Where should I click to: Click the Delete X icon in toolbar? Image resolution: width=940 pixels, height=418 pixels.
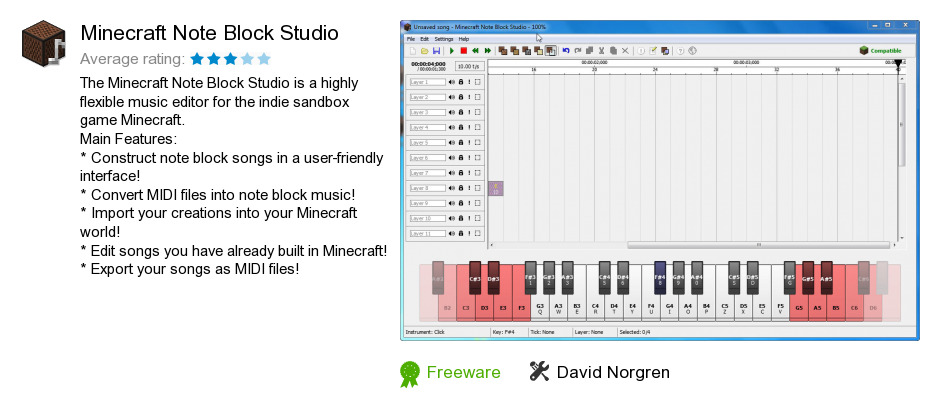tap(625, 51)
